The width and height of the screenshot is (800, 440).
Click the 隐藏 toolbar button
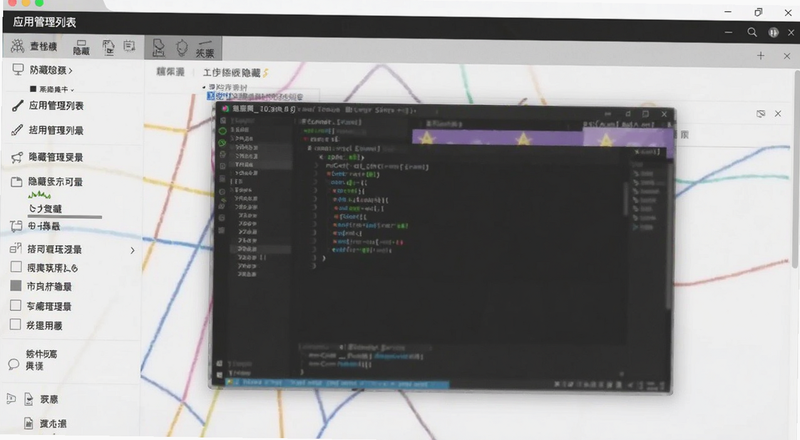81,47
